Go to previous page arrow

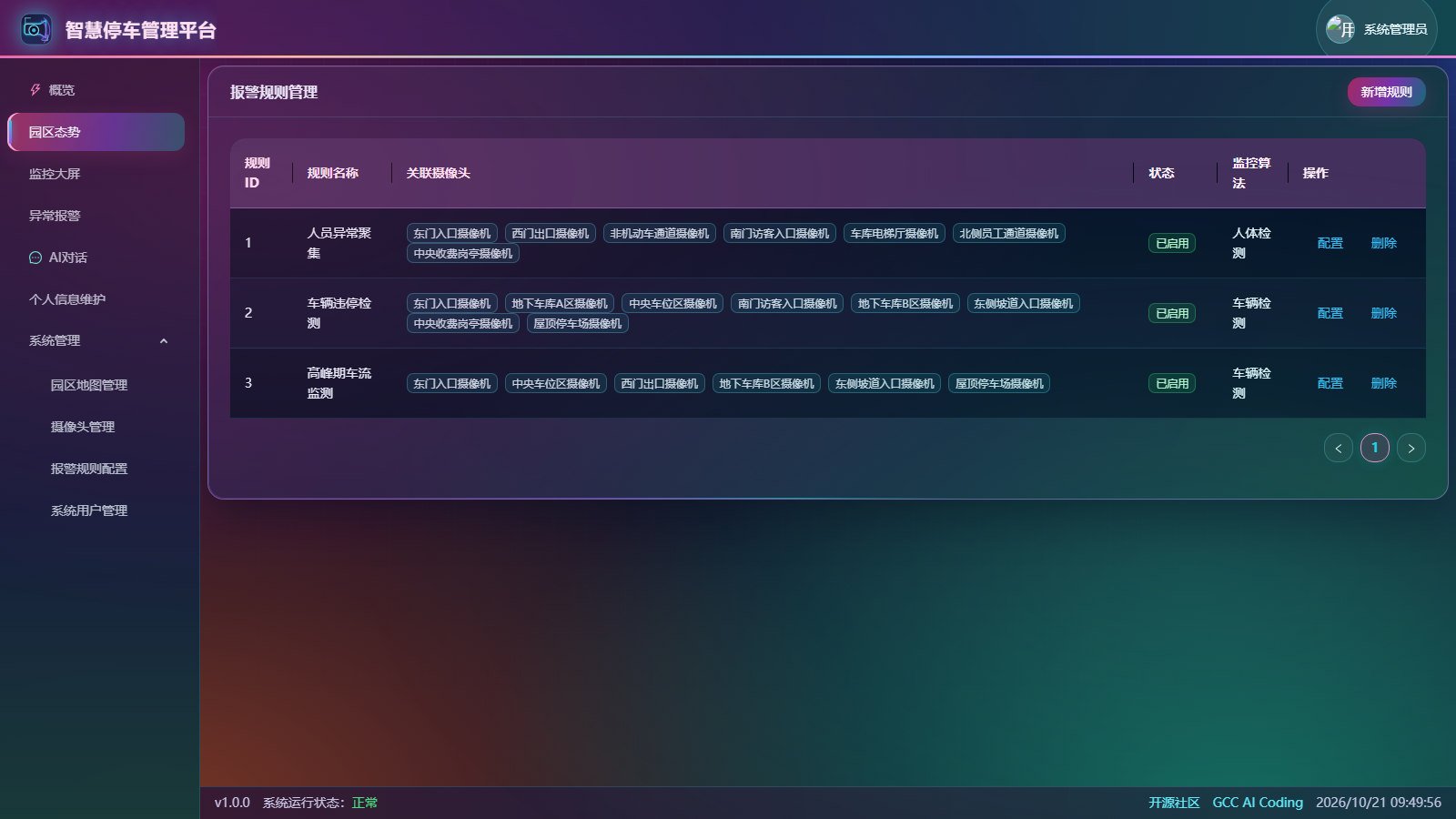pyautogui.click(x=1339, y=448)
